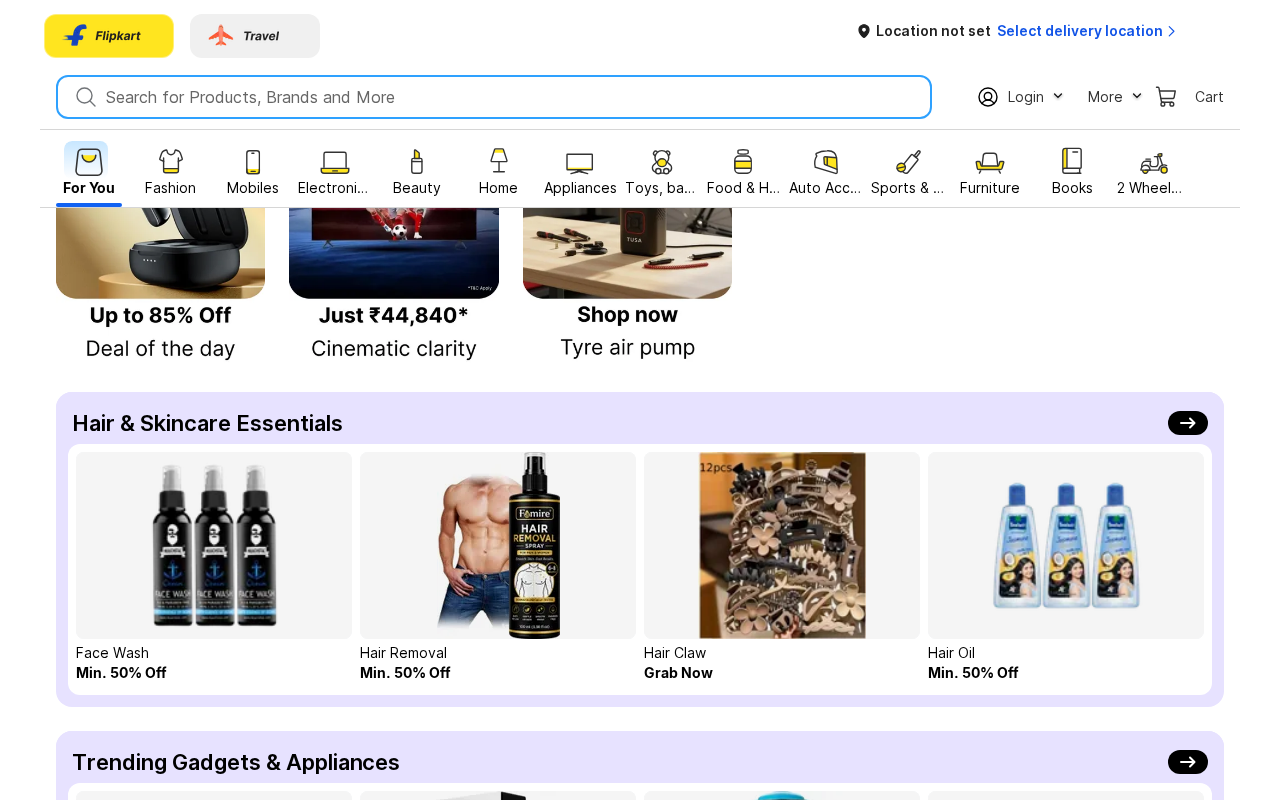
Task: Open the Electronics laptop icon
Action: [335, 162]
